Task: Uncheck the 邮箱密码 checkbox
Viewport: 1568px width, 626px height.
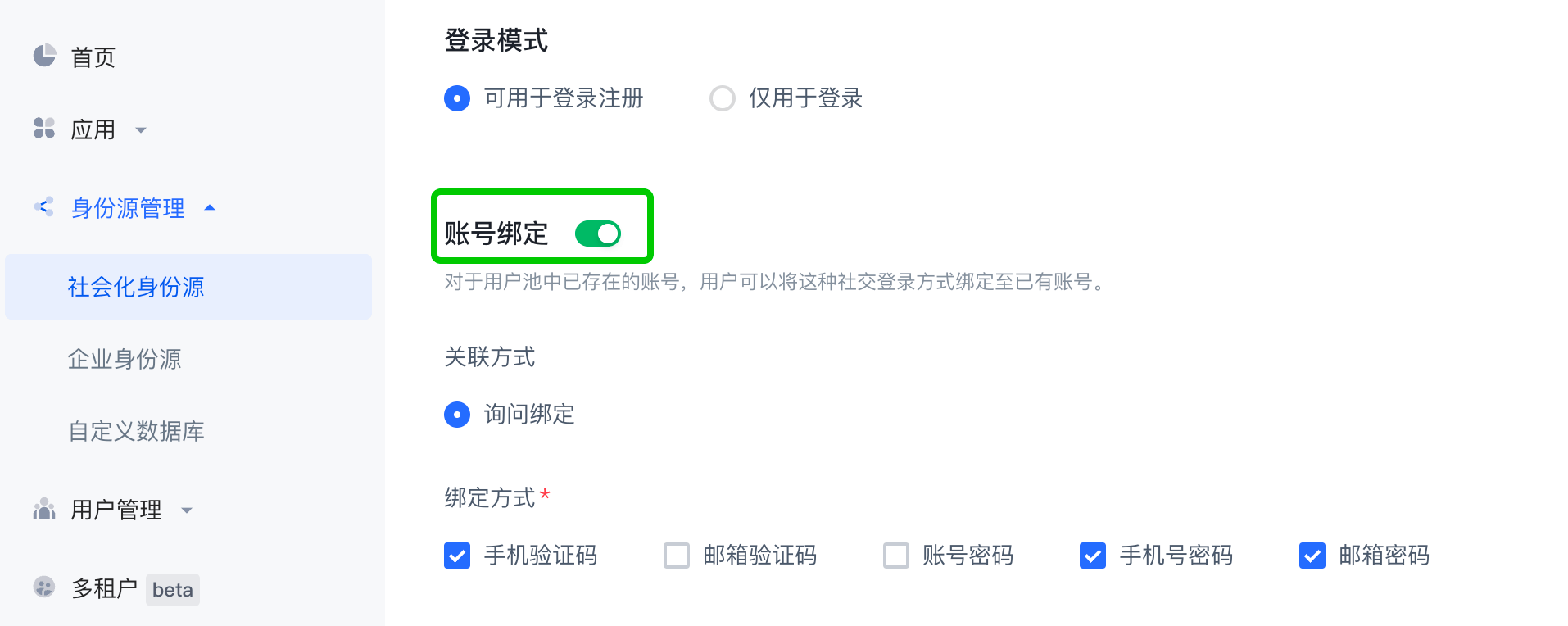Action: click(1312, 556)
